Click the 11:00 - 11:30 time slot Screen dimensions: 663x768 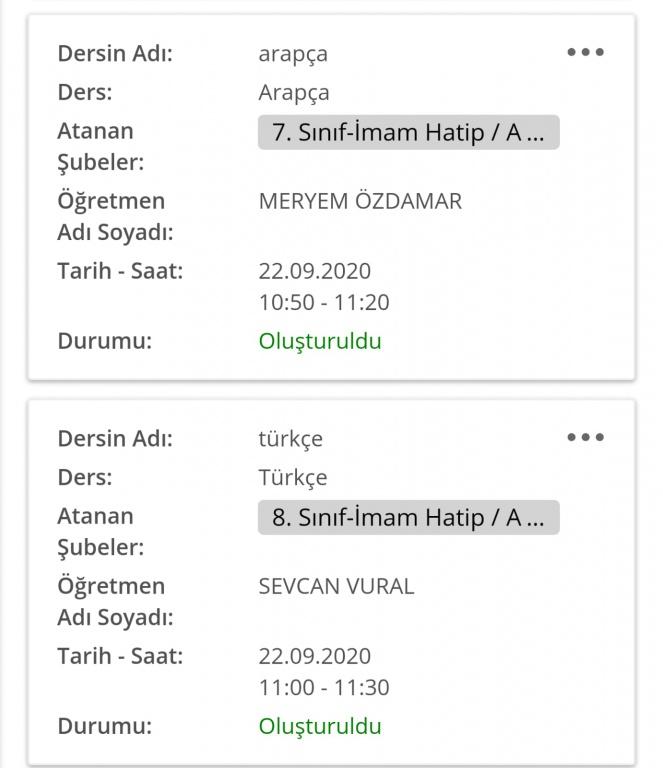click(x=324, y=687)
